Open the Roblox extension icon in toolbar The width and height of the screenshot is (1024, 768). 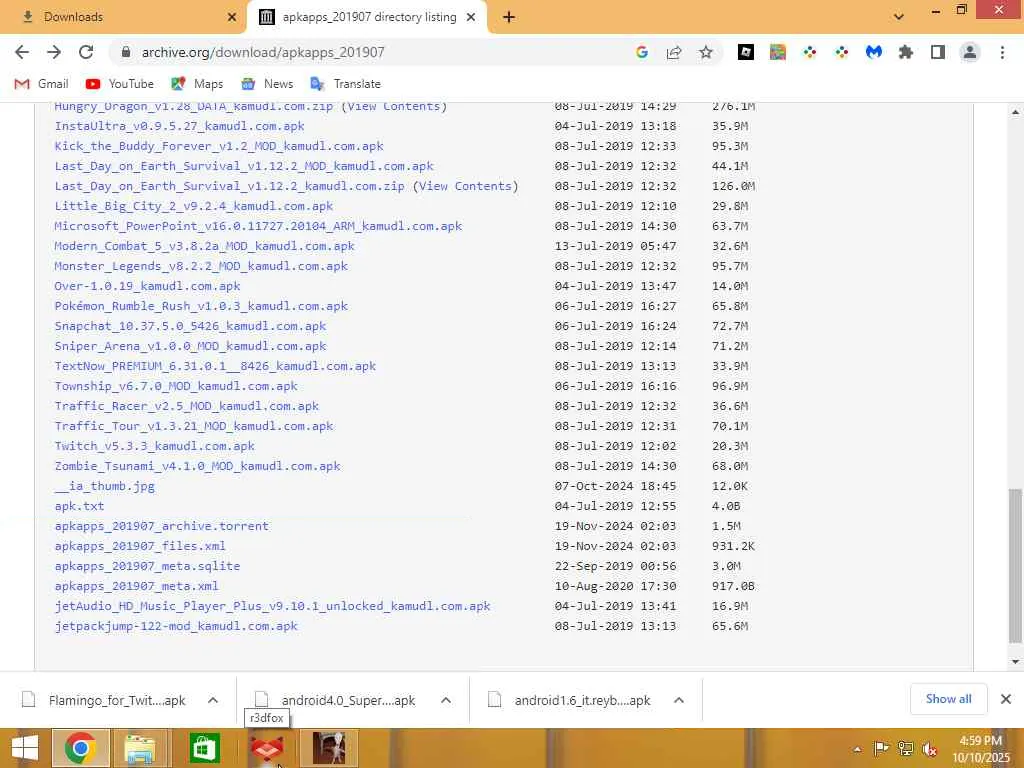coord(746,52)
